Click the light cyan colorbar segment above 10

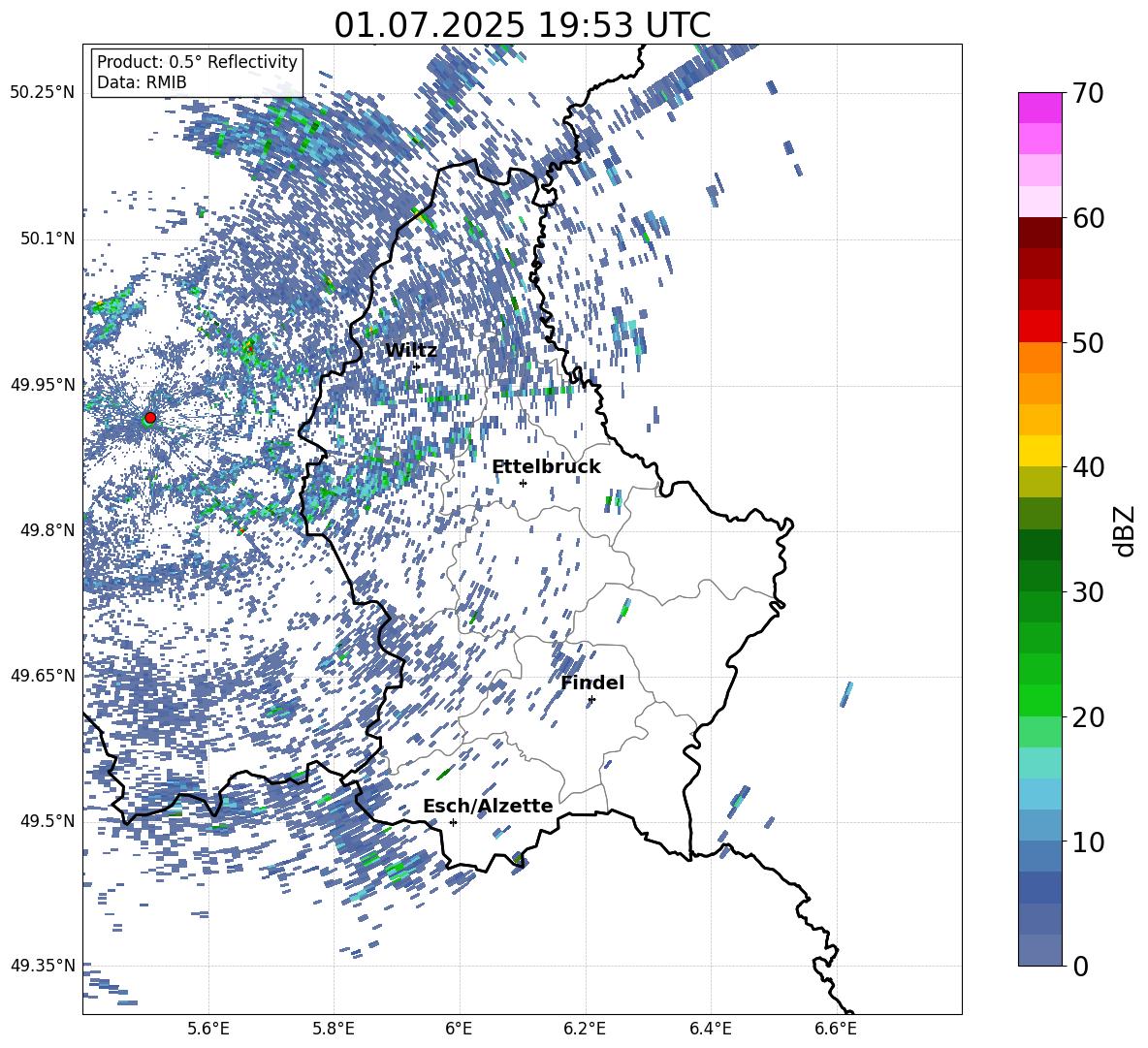pos(1039,794)
